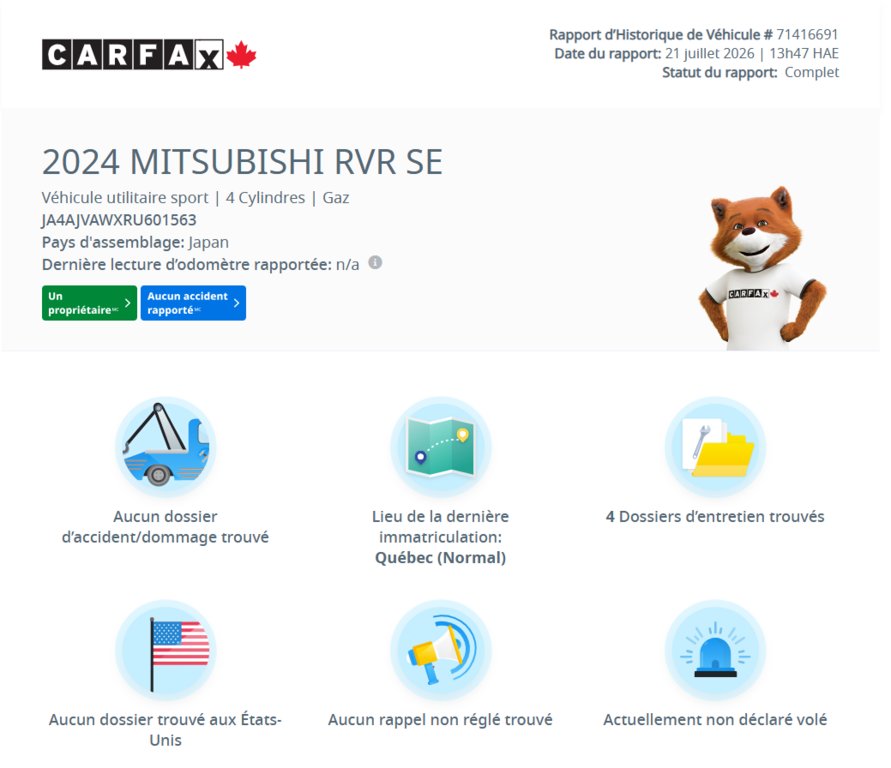Click the odometer info icon
Screen dimensions: 891x768
(375, 262)
